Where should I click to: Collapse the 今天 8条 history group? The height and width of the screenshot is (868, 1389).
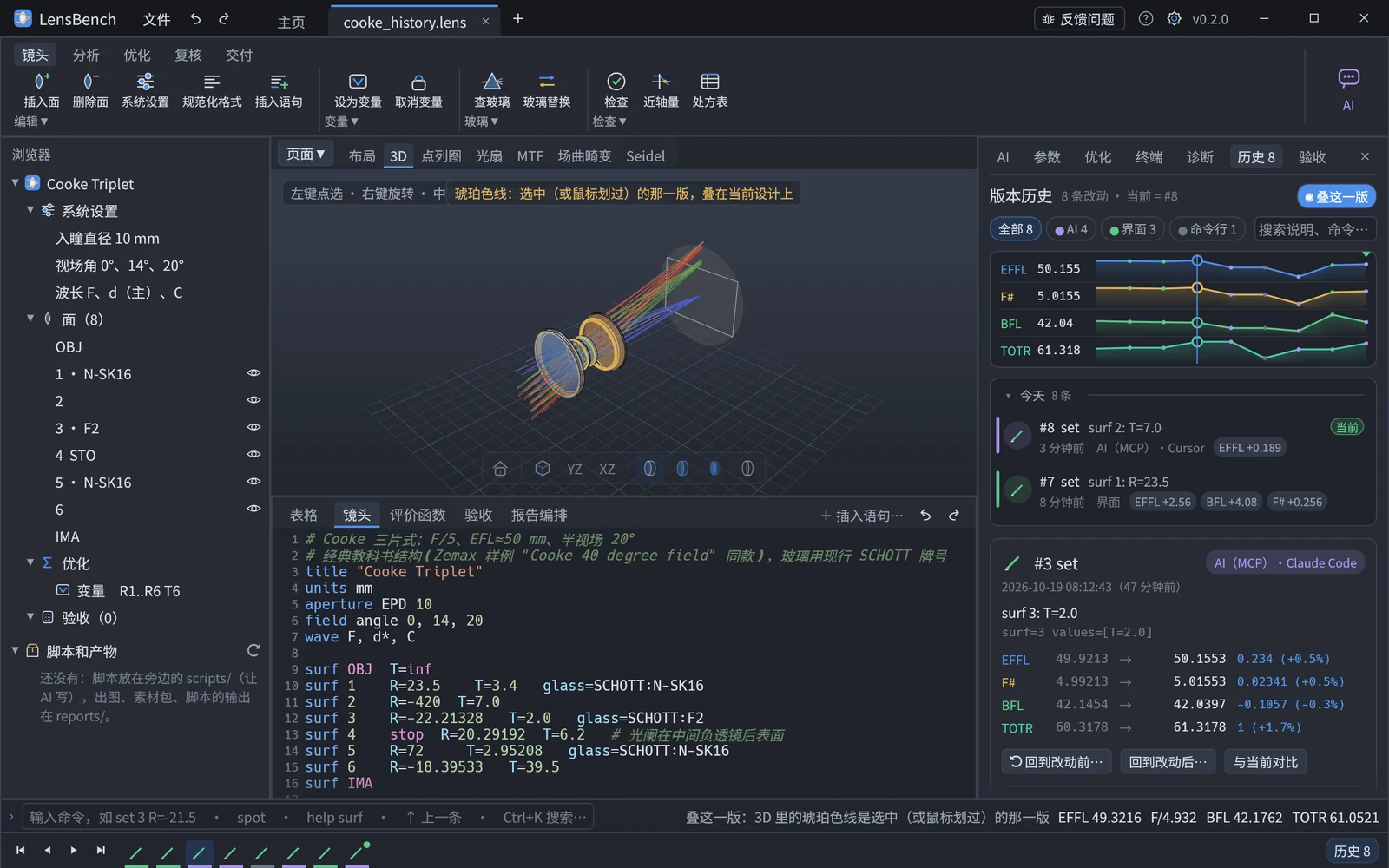pyautogui.click(x=1008, y=396)
